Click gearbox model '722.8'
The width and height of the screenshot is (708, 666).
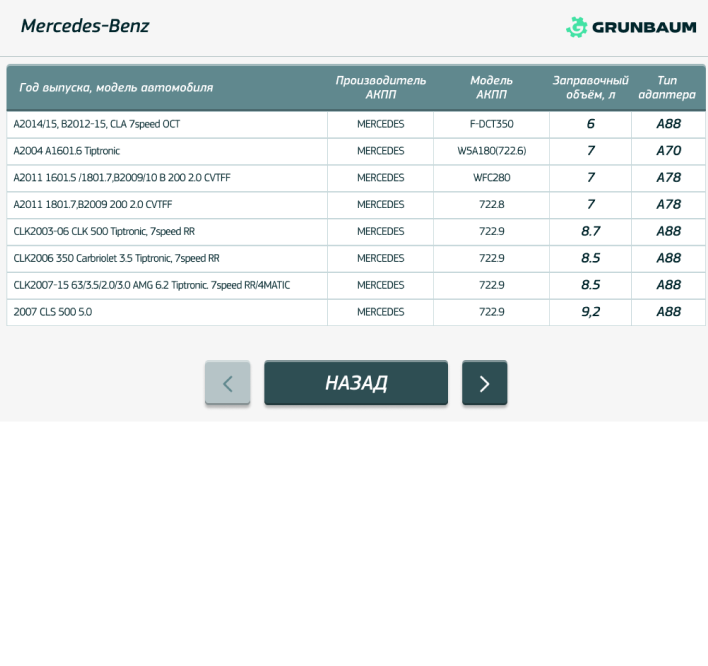coord(491,205)
